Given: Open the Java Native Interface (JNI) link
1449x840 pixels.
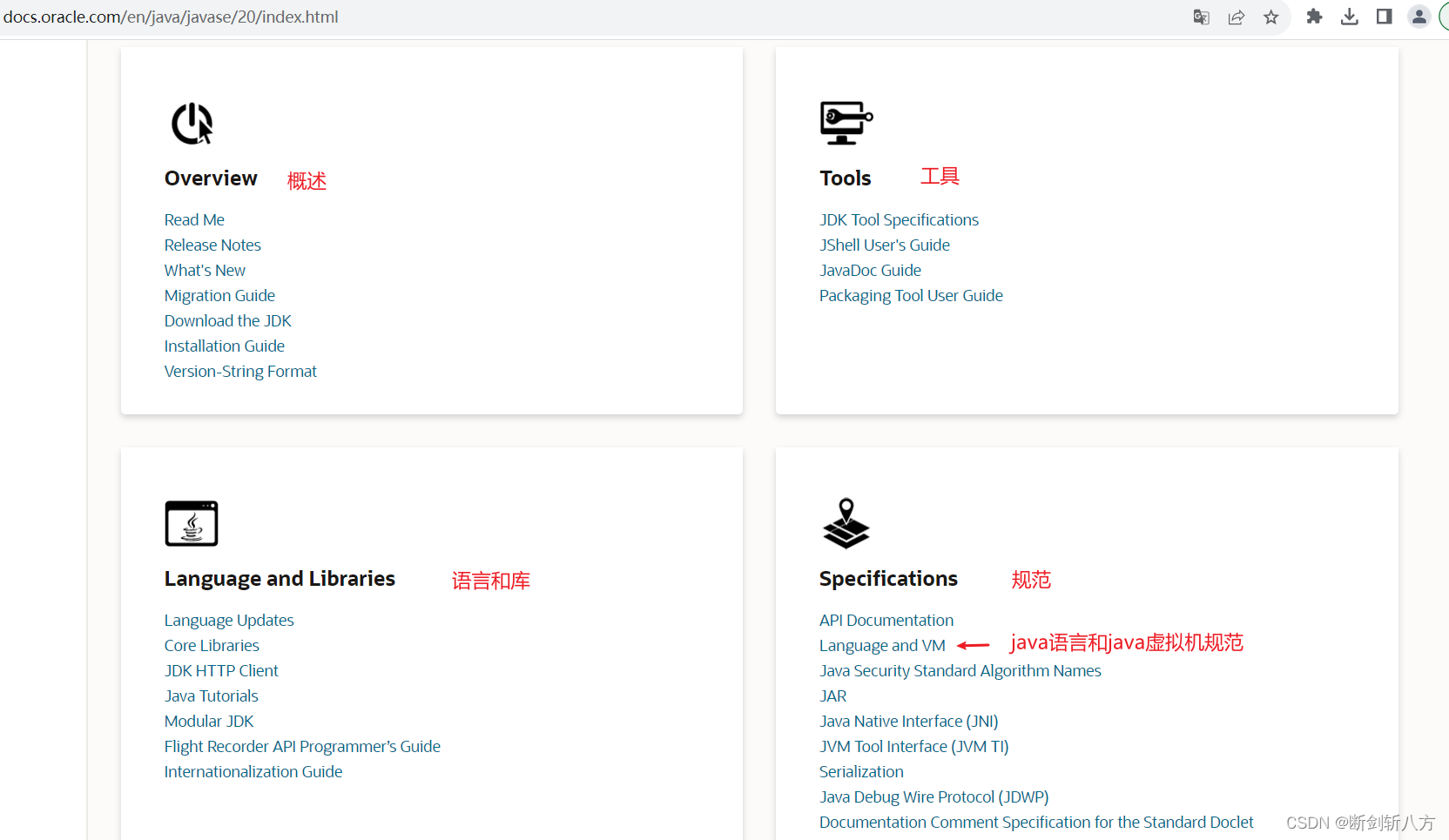Looking at the screenshot, I should click(x=909, y=722).
